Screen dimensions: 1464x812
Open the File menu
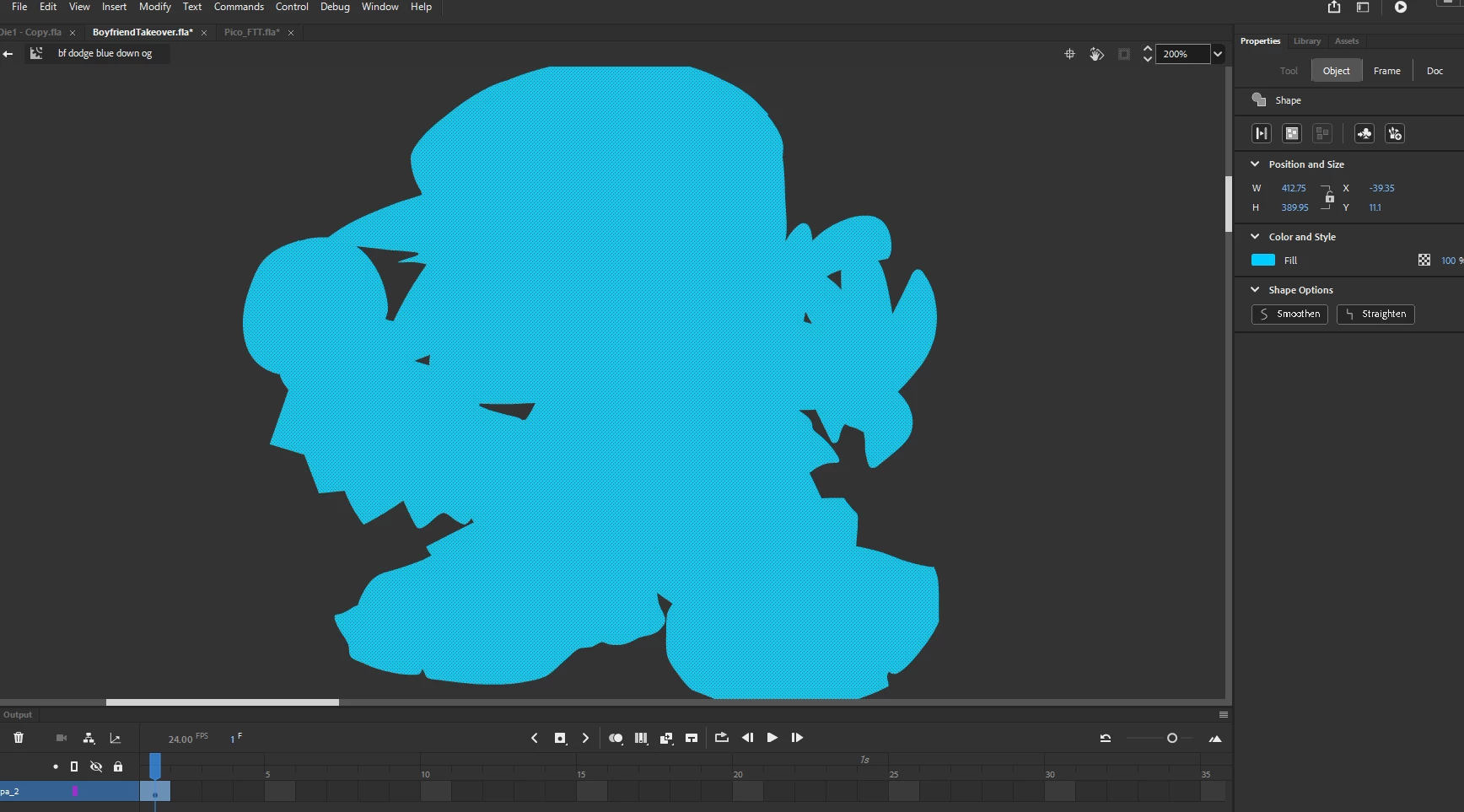tap(19, 7)
